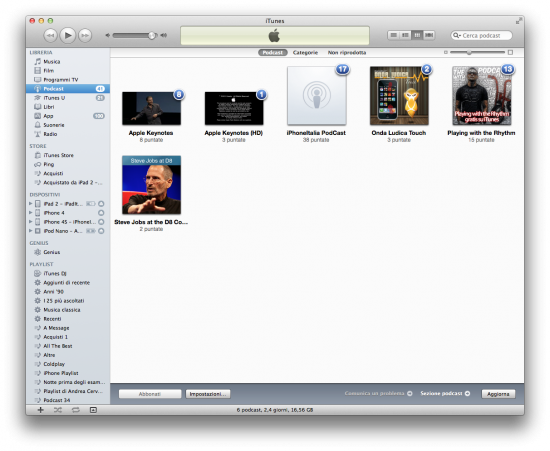Switch to list view icon
Image resolution: width=550 pixels, height=451 pixels.
(x=394, y=35)
